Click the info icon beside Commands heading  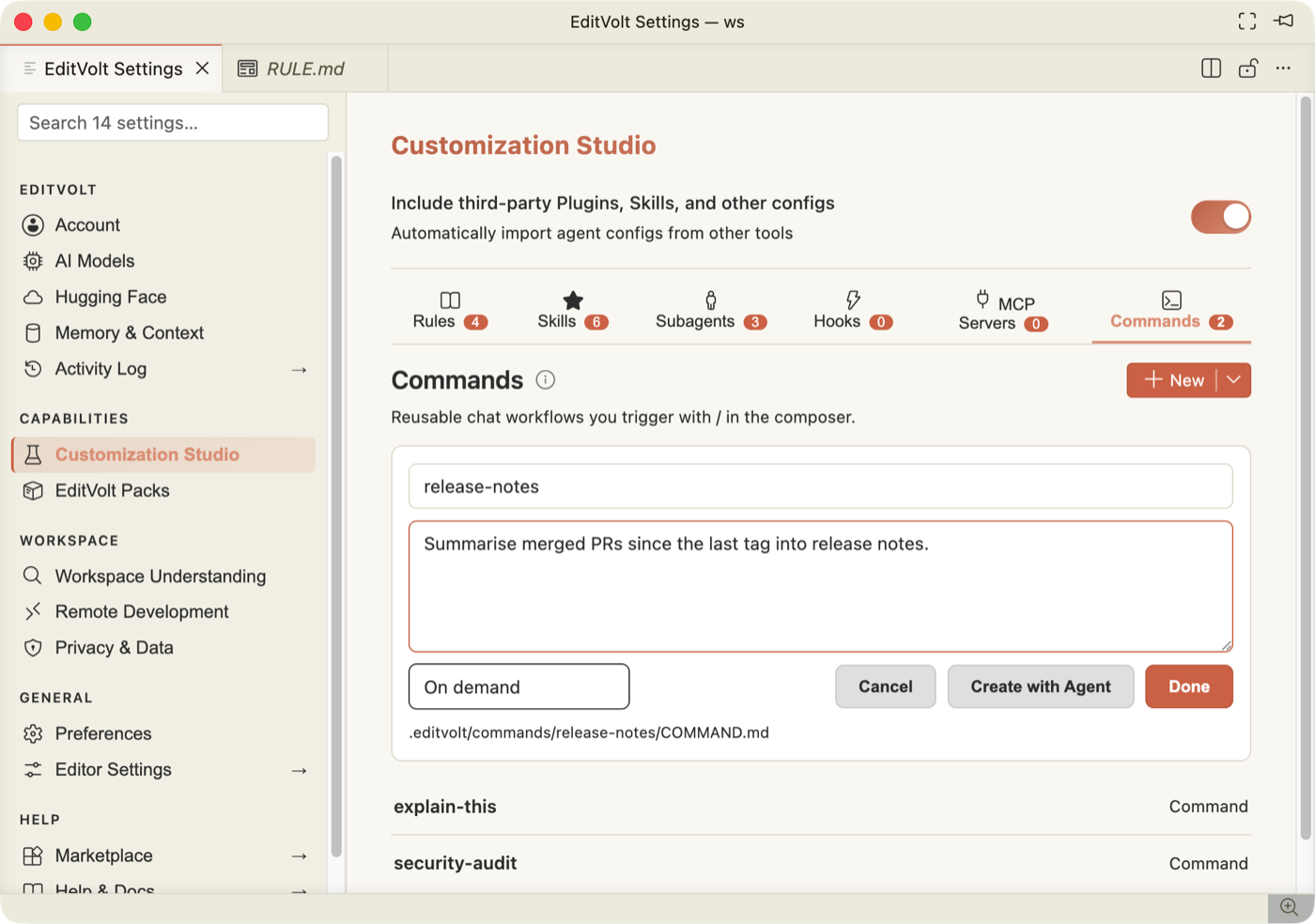pos(546,380)
